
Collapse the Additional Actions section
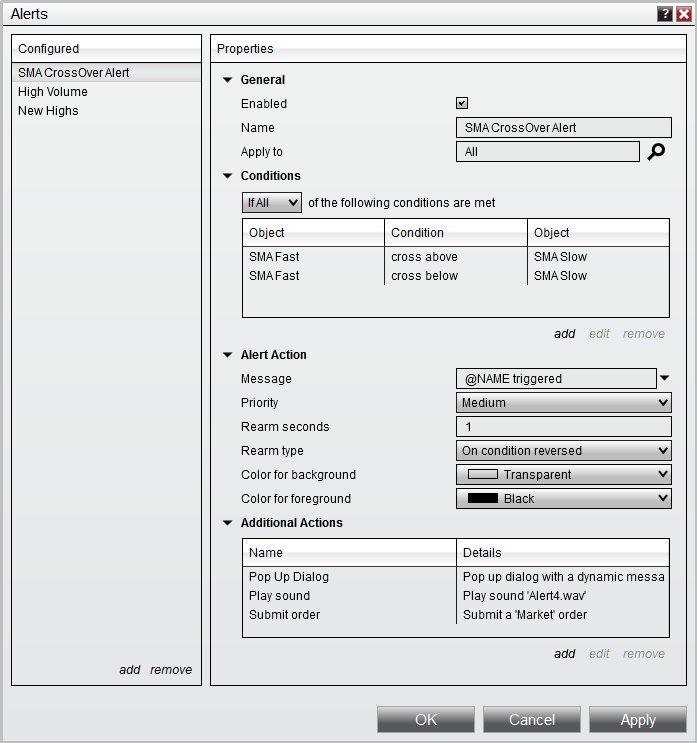click(228, 523)
